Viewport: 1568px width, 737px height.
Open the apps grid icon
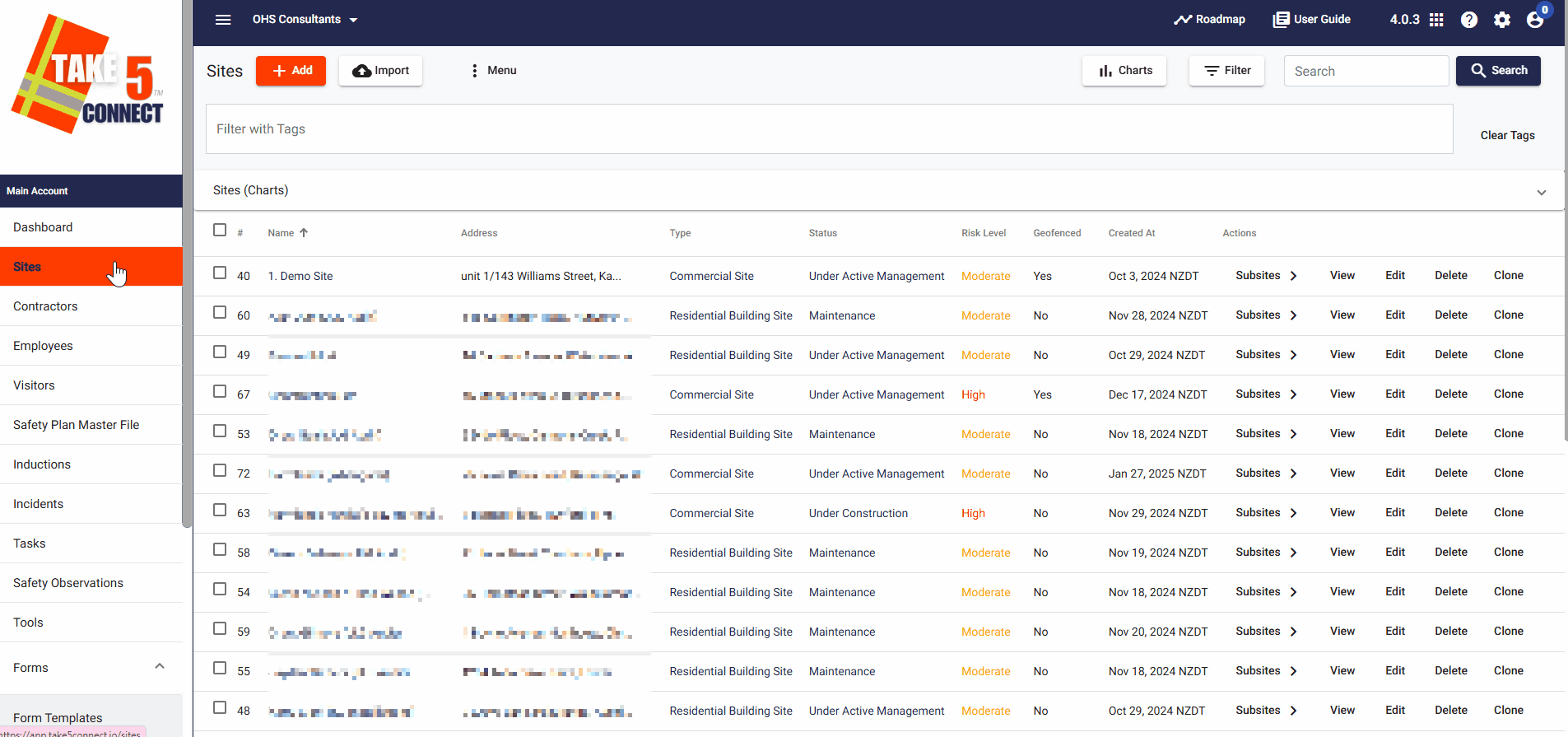click(1436, 20)
